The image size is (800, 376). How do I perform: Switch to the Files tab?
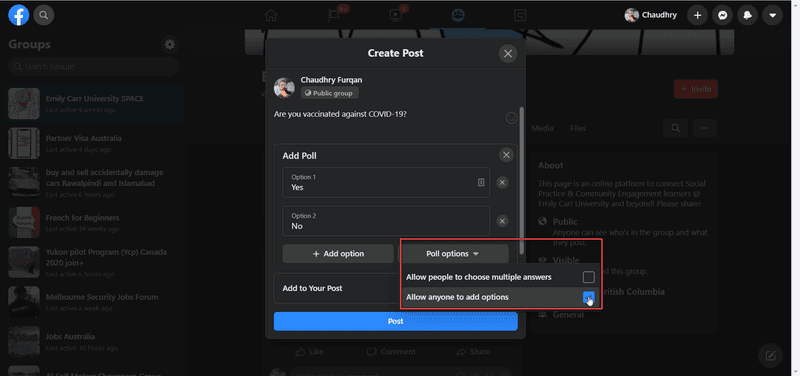[x=578, y=129]
